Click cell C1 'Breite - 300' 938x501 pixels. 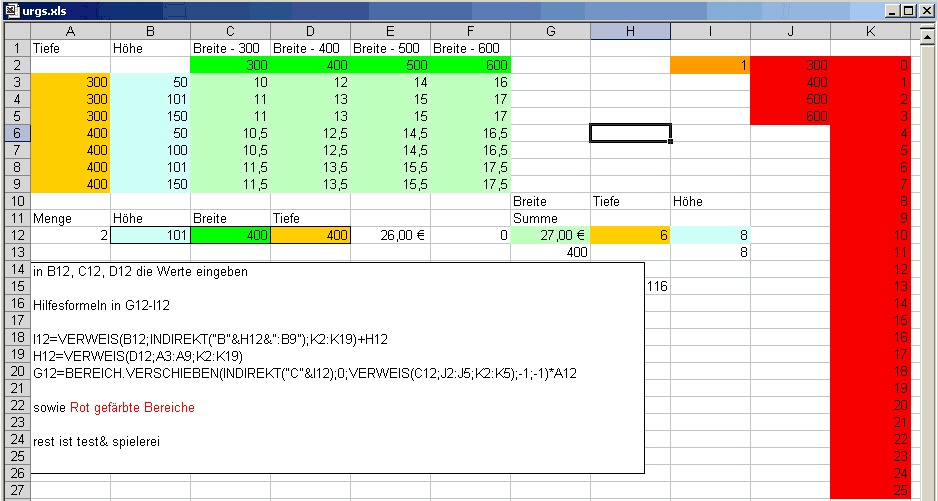[230, 48]
